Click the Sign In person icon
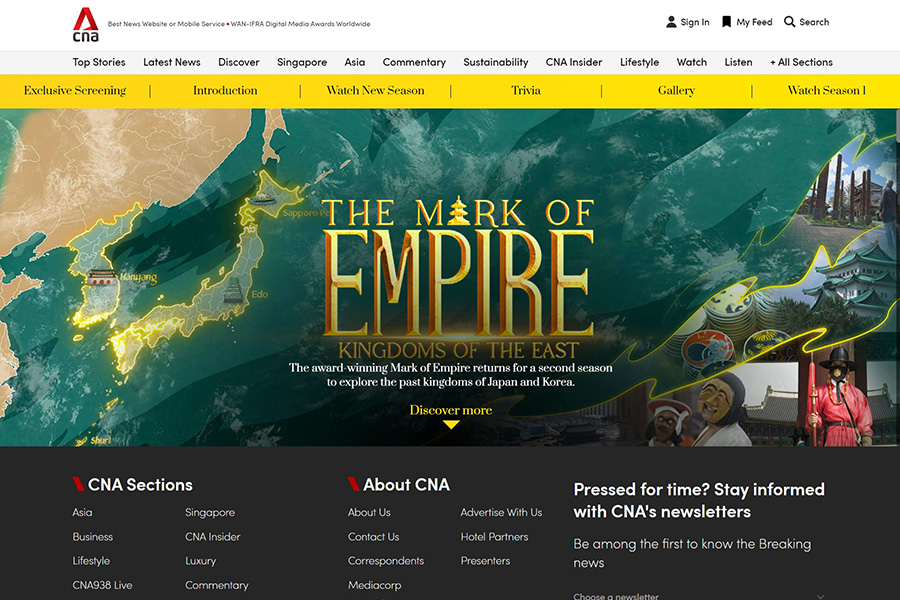The width and height of the screenshot is (900, 600). tap(670, 22)
